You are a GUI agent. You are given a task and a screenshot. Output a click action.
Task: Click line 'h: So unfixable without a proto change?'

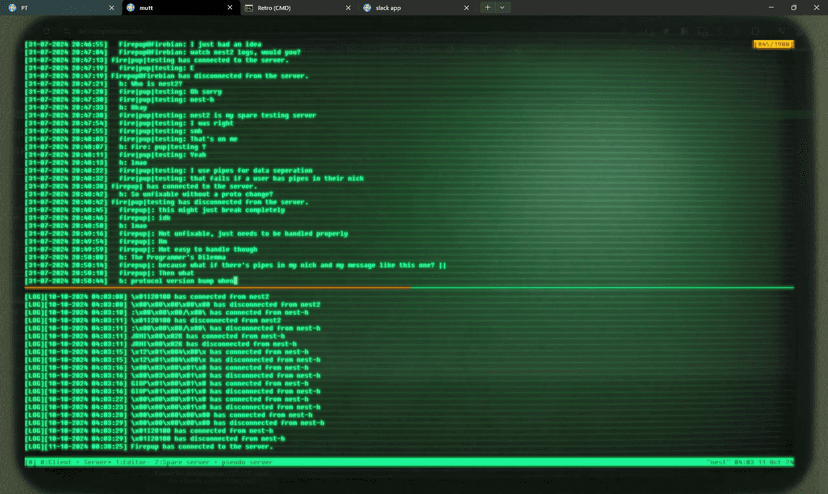(x=196, y=194)
